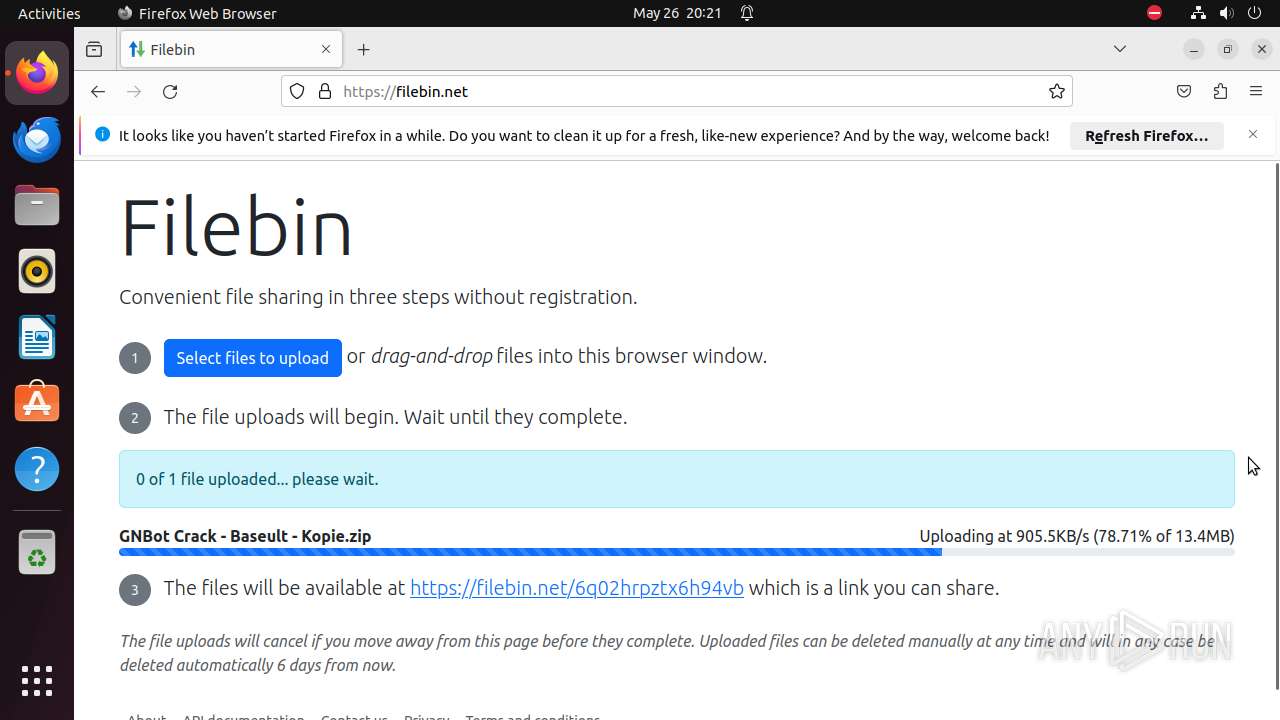Open the Files manager dock icon

tap(37, 205)
